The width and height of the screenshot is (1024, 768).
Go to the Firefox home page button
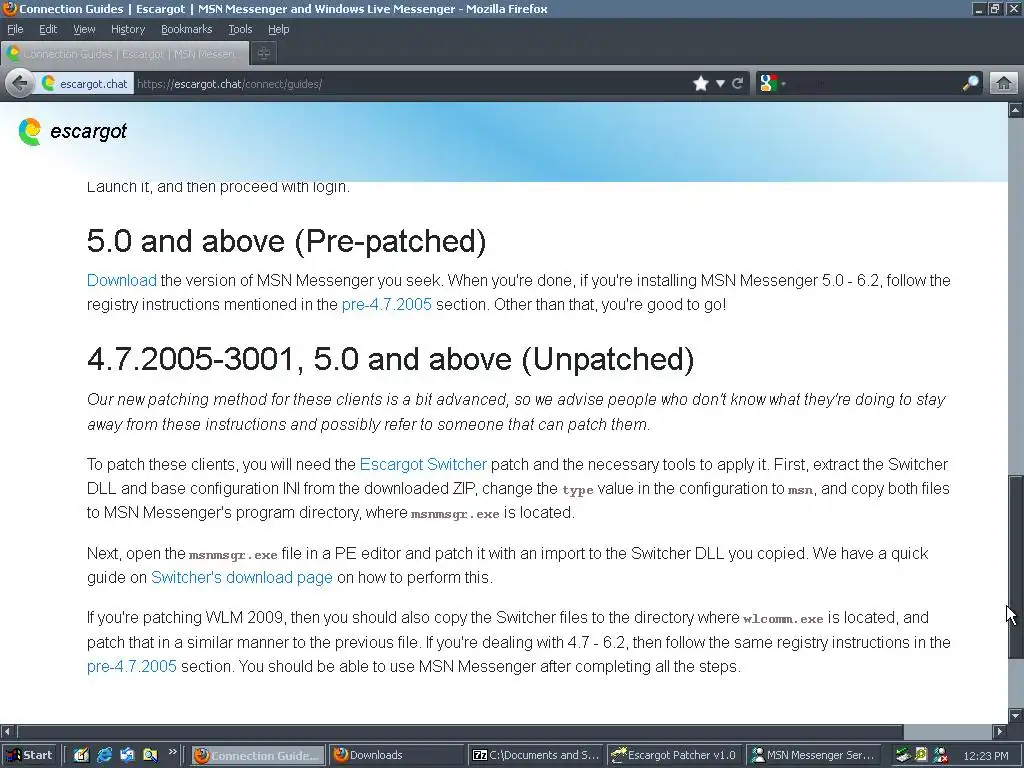1004,84
